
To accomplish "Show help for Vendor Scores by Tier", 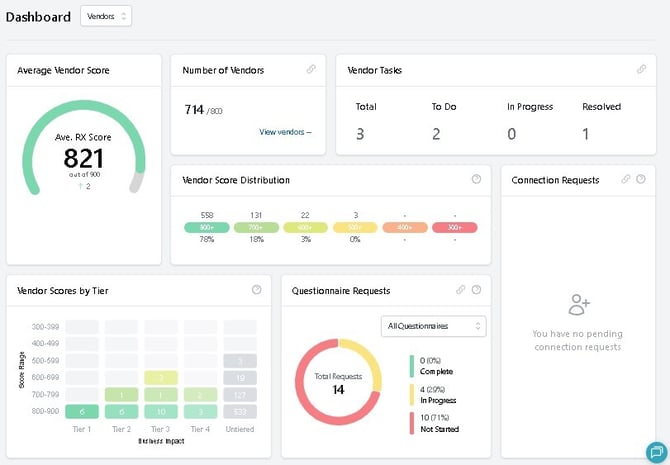I will tap(257, 290).
